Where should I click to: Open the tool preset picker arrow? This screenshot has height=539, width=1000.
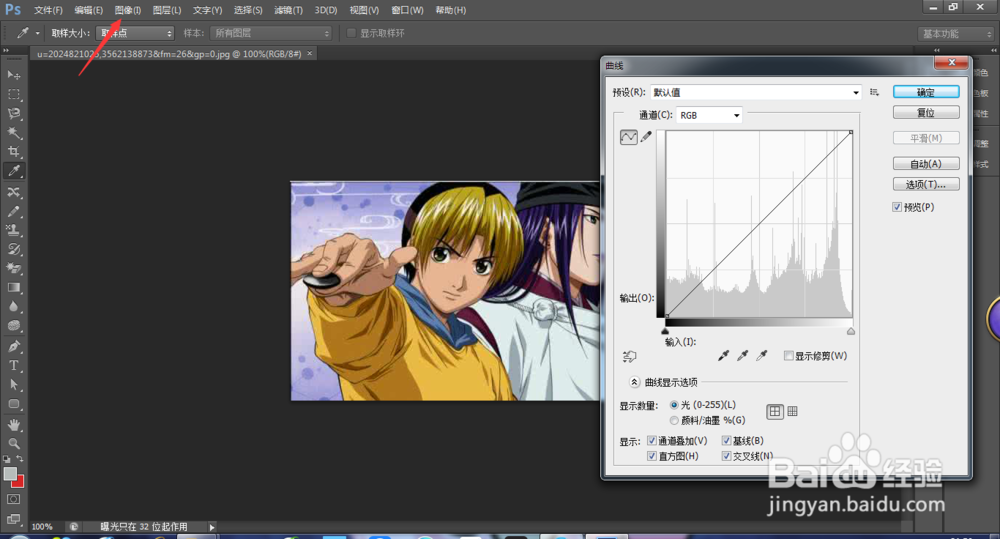click(38, 33)
